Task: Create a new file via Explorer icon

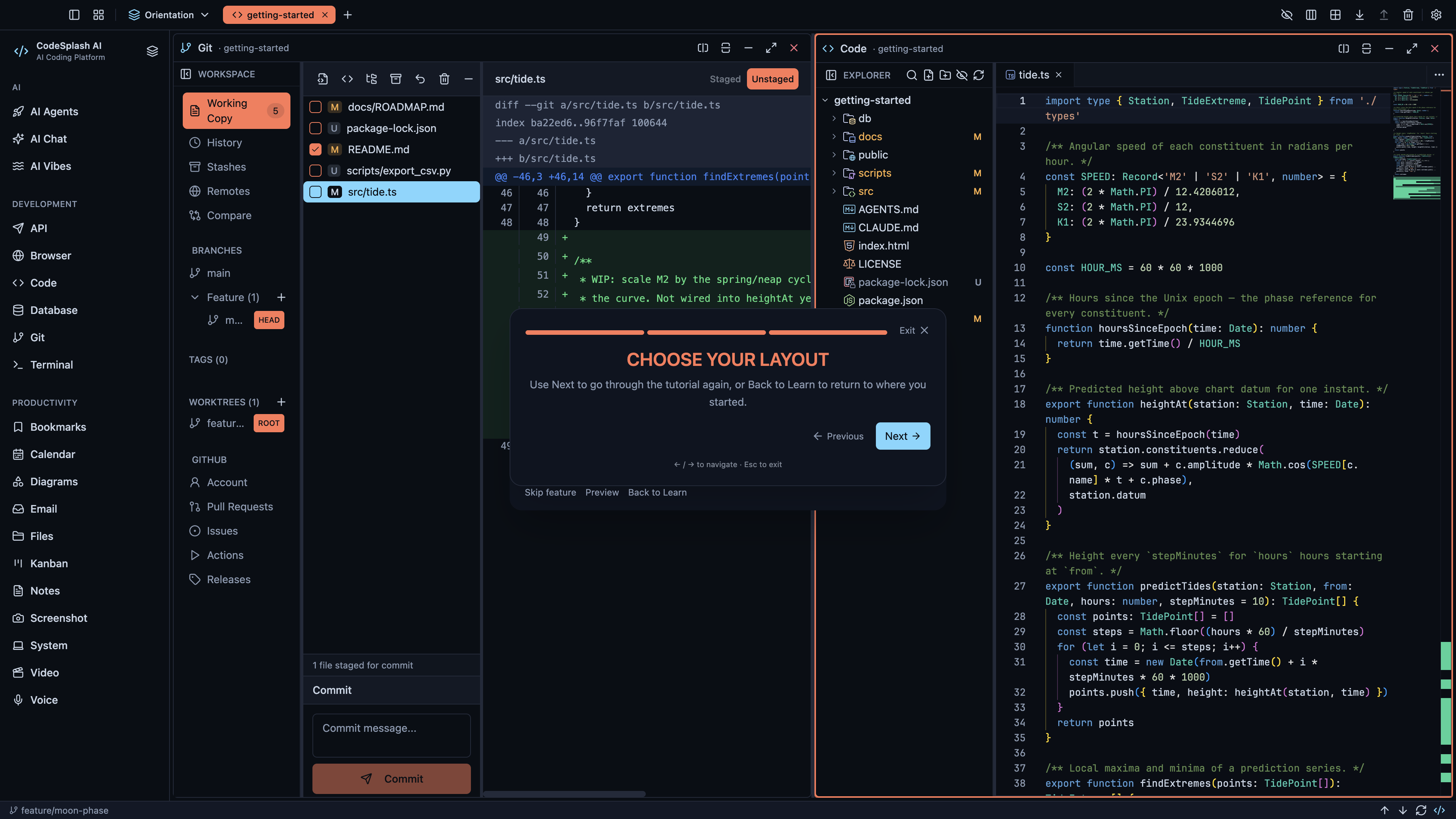Action: point(928,75)
